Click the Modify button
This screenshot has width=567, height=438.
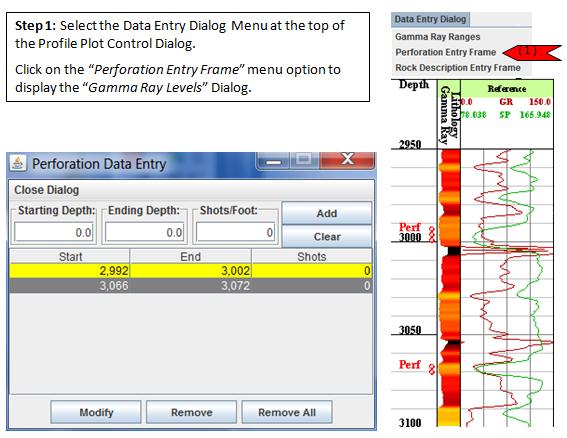[96, 412]
